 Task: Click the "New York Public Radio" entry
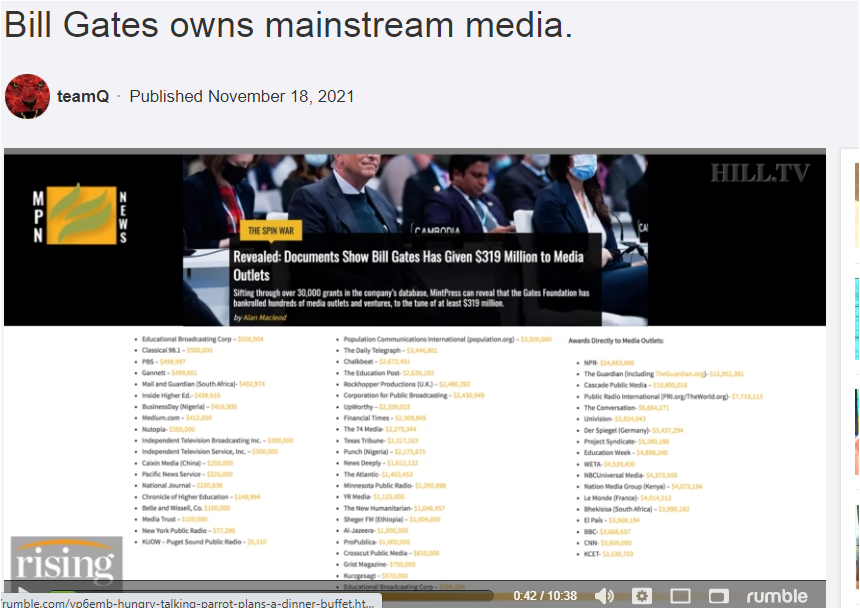click(188, 531)
